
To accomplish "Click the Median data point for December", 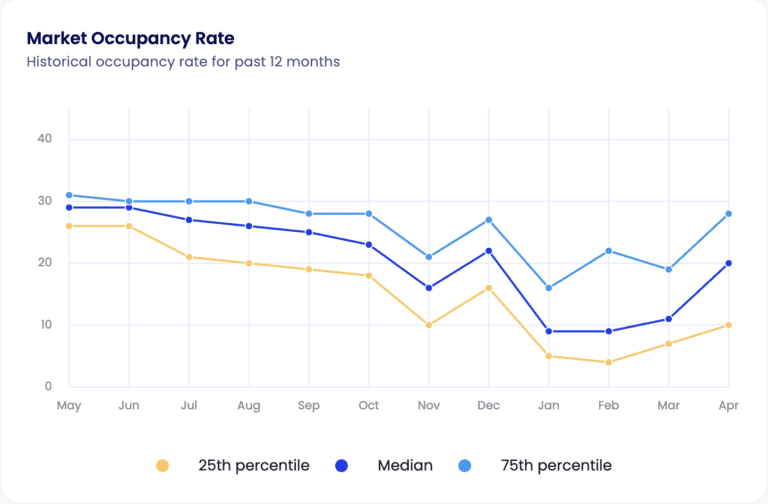I will click(x=489, y=250).
